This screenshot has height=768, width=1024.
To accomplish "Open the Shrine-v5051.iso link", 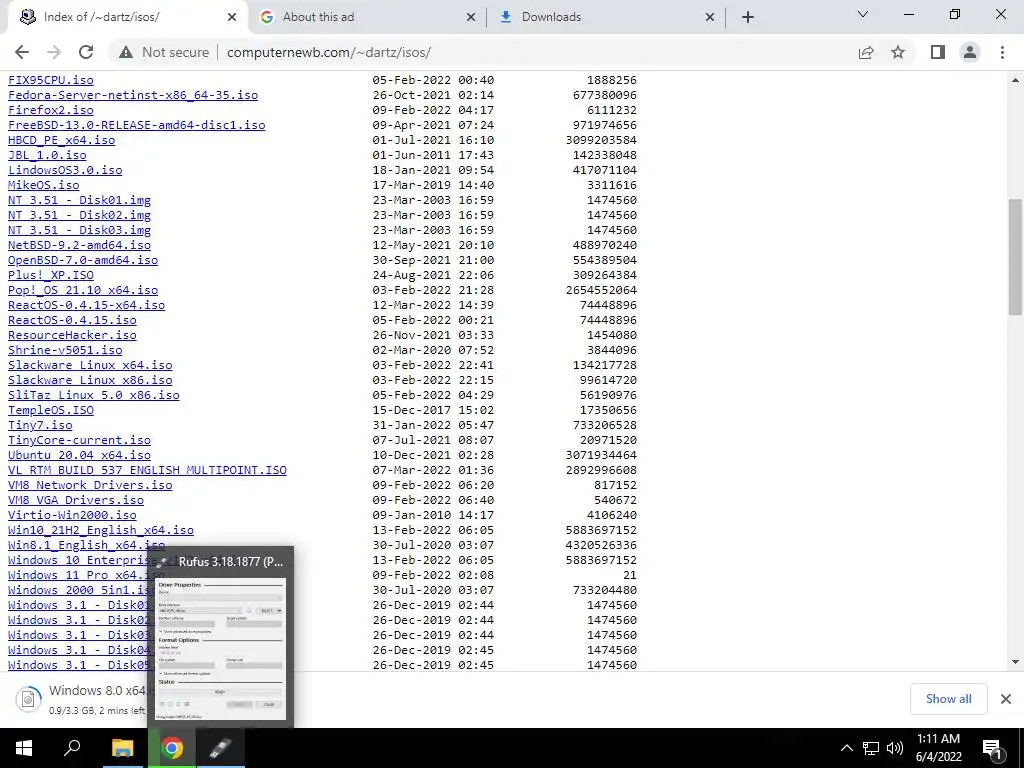I will click(65, 350).
